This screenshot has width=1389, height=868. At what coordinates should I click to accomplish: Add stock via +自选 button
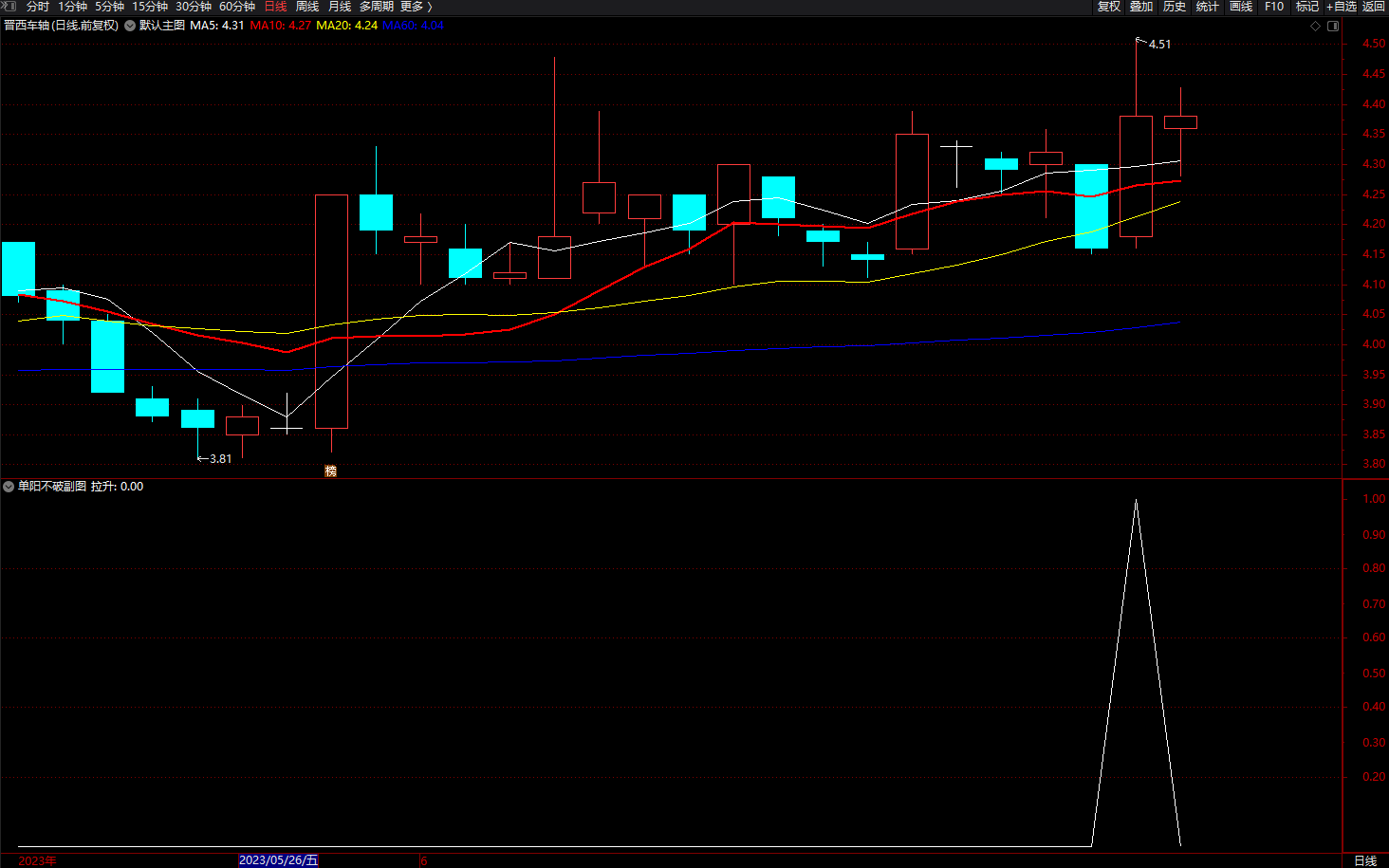[1342, 7]
